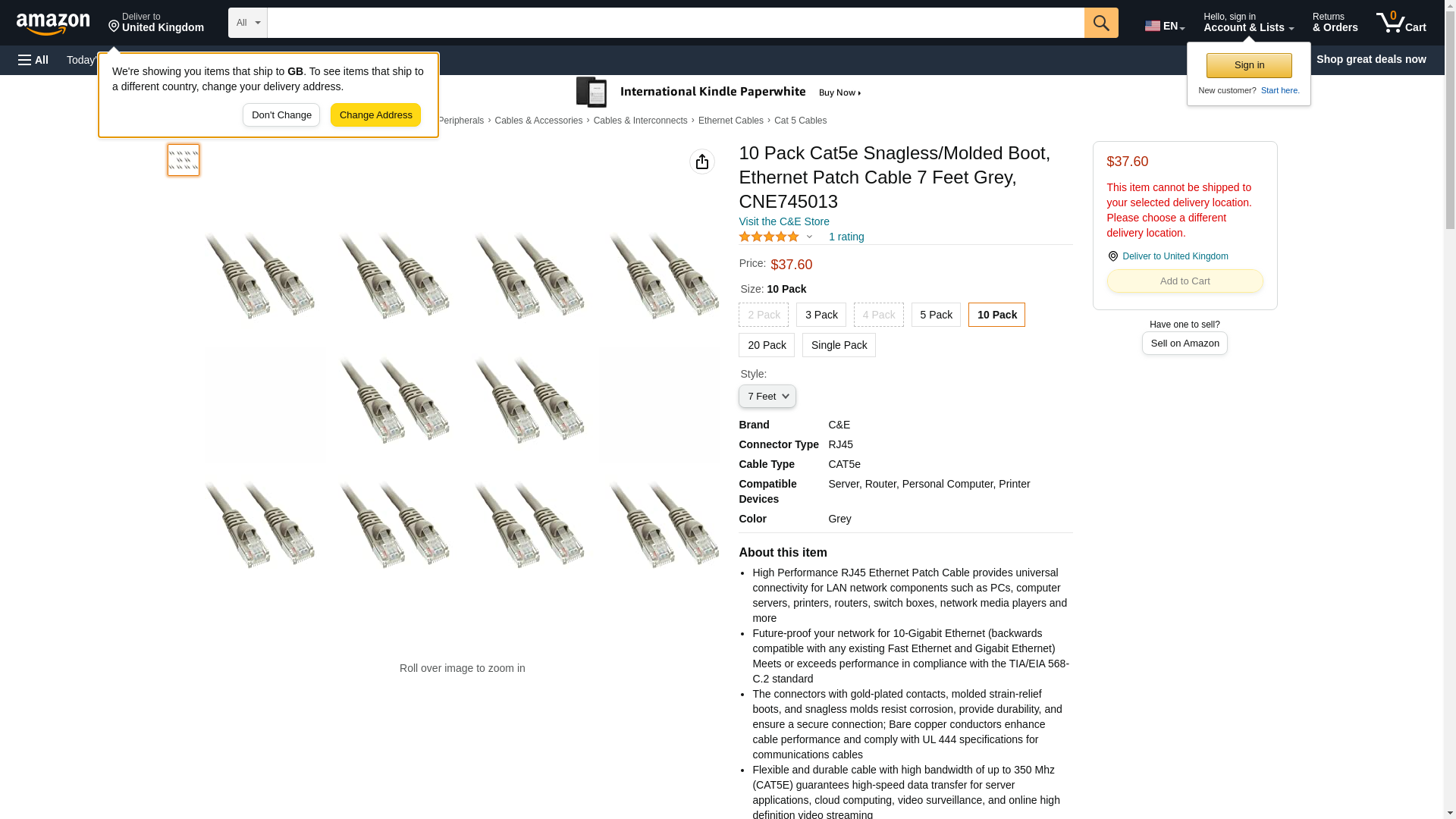Select the product thumbnail image
Image resolution: width=1456 pixels, height=819 pixels.
click(x=184, y=160)
